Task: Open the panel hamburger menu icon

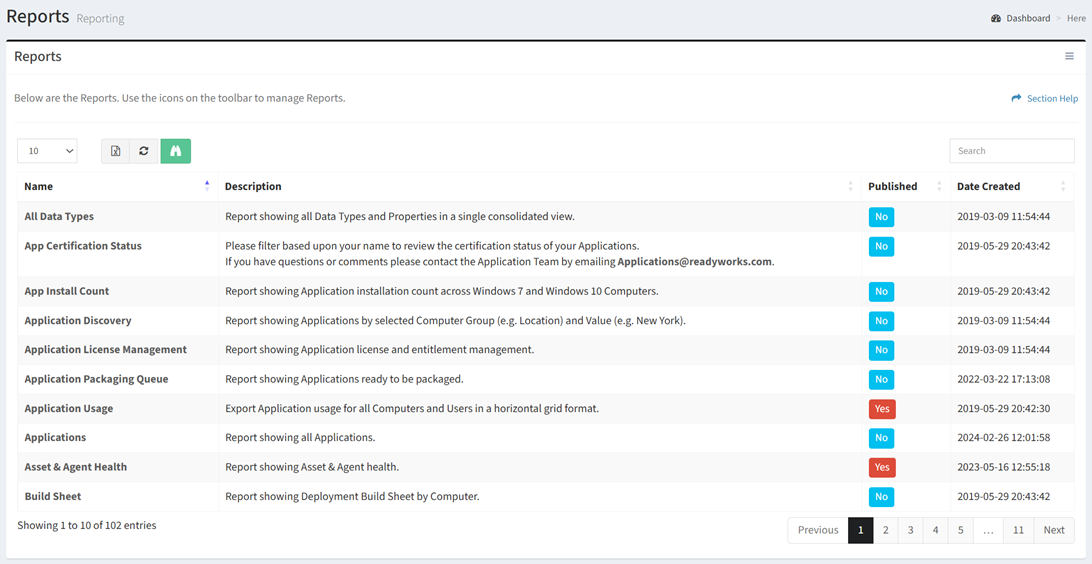Action: 1069,56
